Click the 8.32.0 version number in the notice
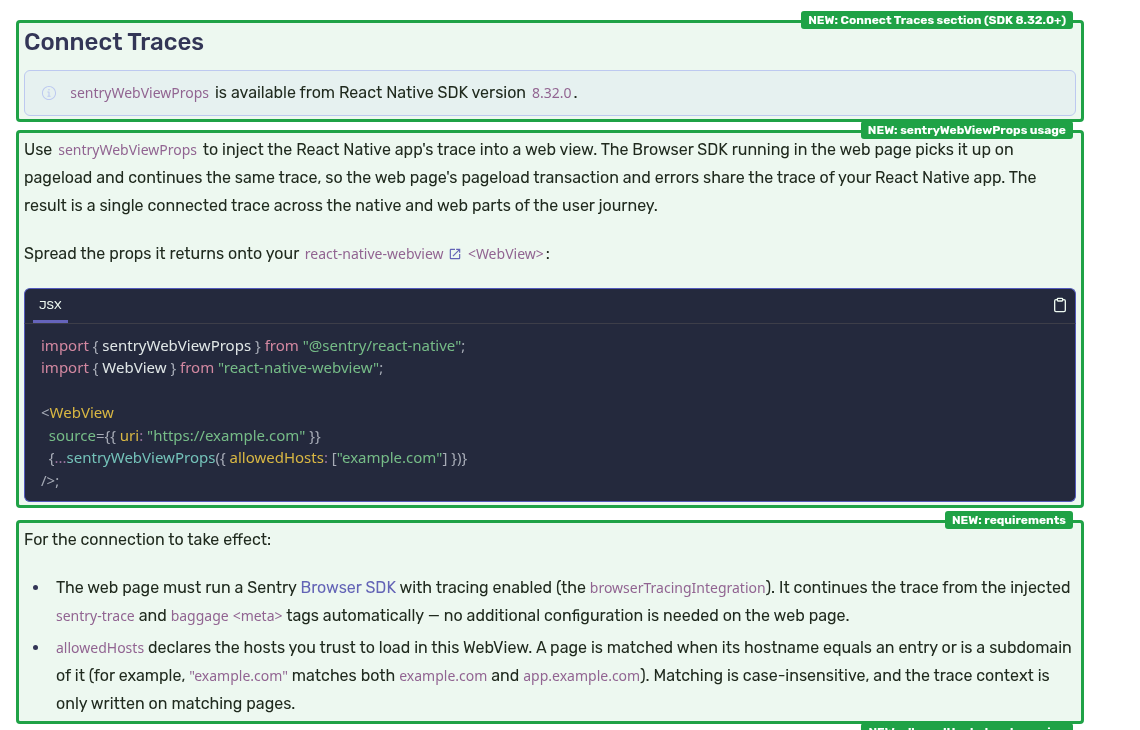The image size is (1140, 730). tap(552, 93)
